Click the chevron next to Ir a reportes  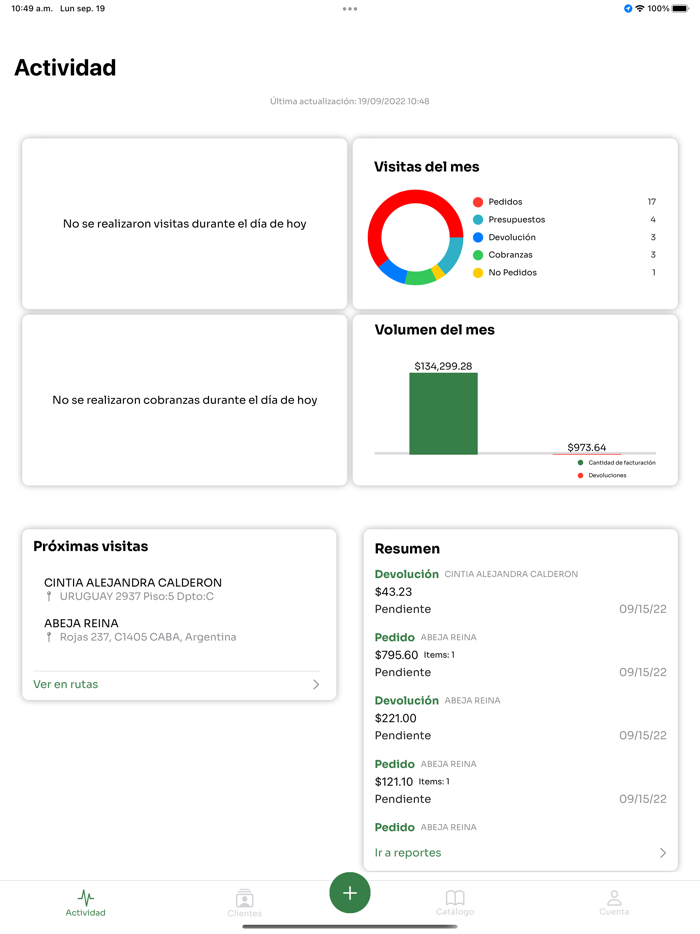(663, 853)
